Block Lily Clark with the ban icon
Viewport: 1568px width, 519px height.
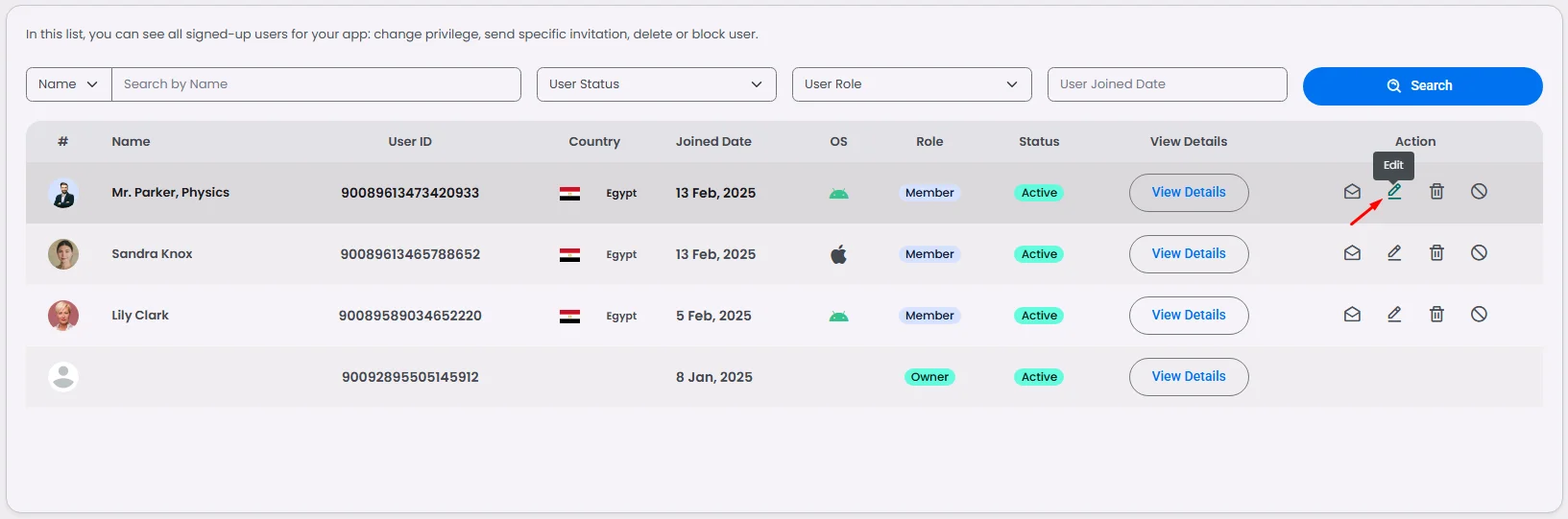[1479, 315]
